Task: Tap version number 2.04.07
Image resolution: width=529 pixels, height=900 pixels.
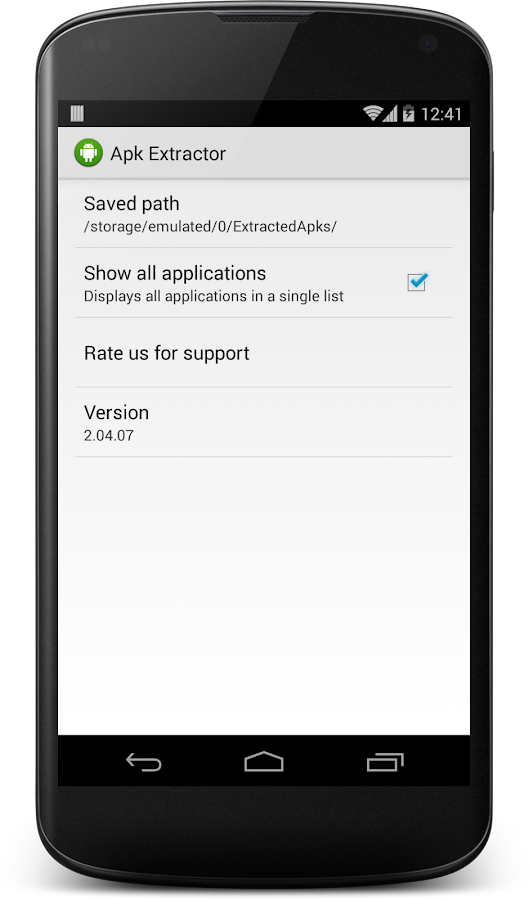Action: (109, 435)
